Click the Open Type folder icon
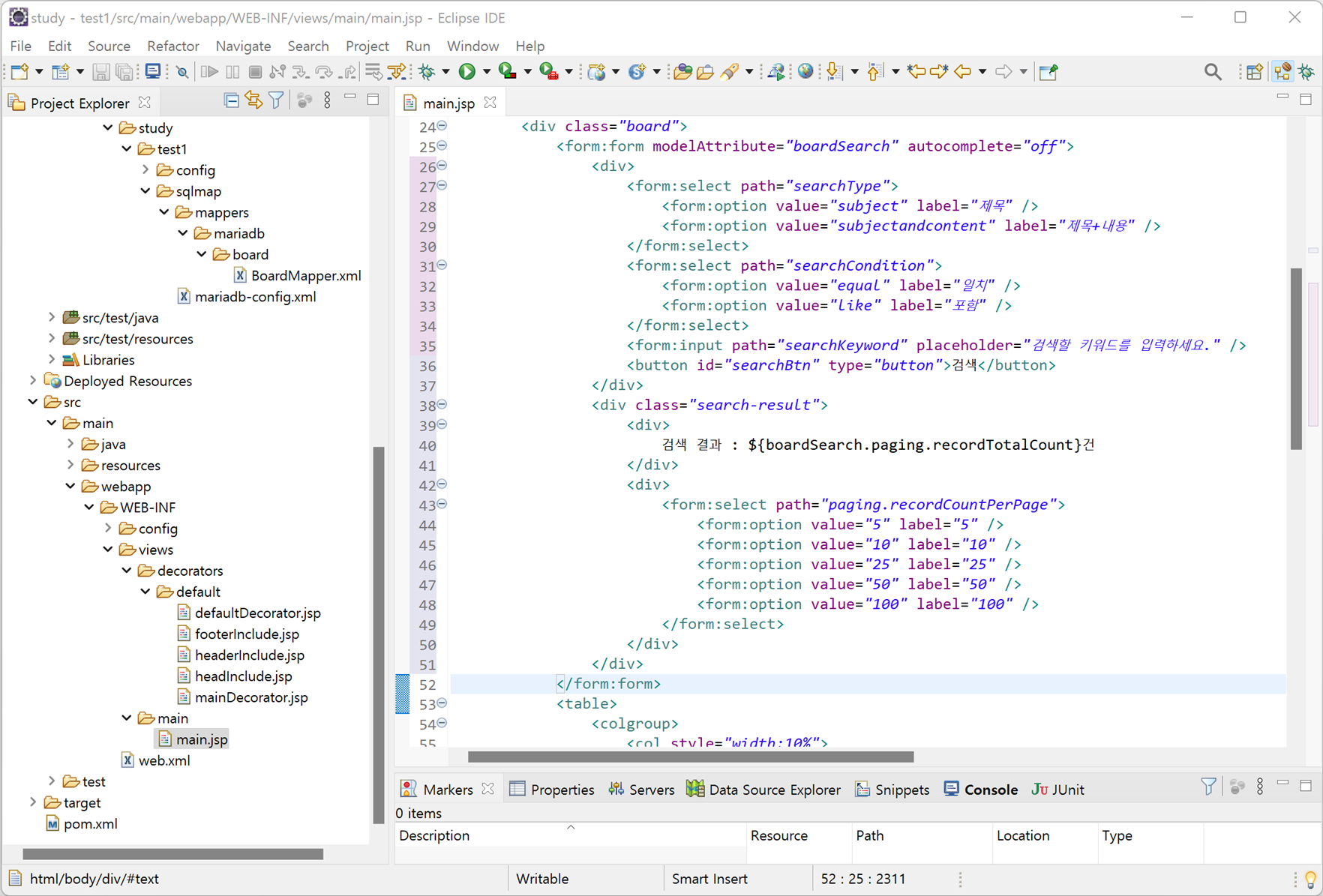The image size is (1323, 896). pyautogui.click(x=682, y=72)
